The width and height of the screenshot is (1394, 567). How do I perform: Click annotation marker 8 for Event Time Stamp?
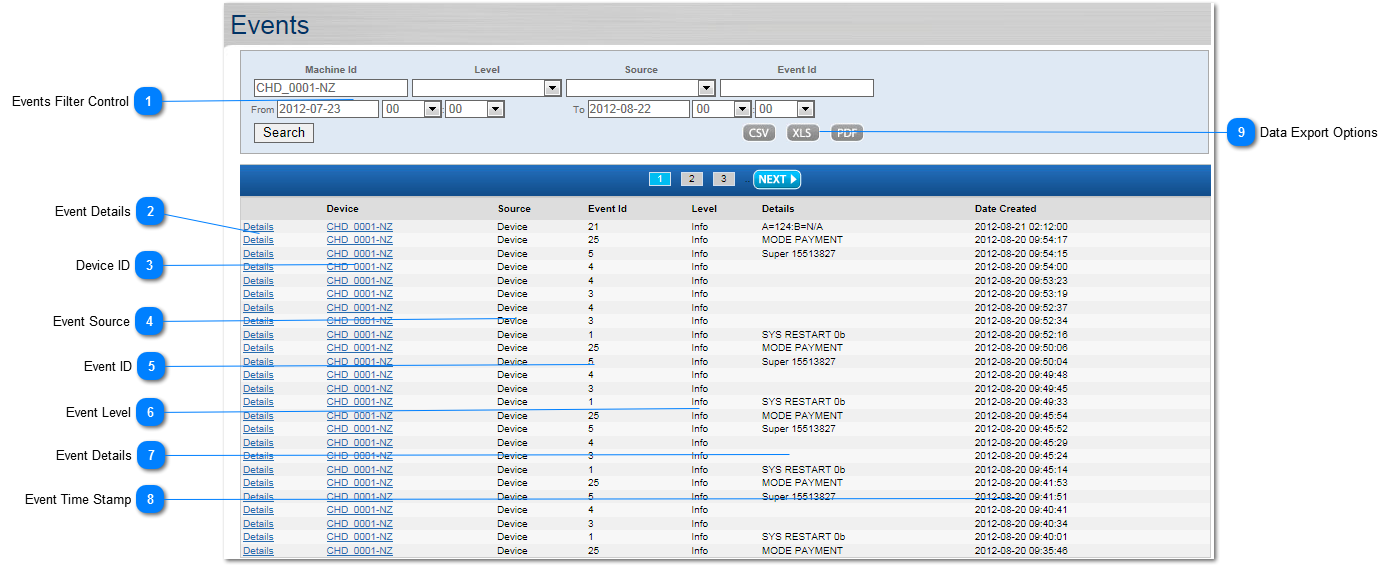click(x=150, y=499)
